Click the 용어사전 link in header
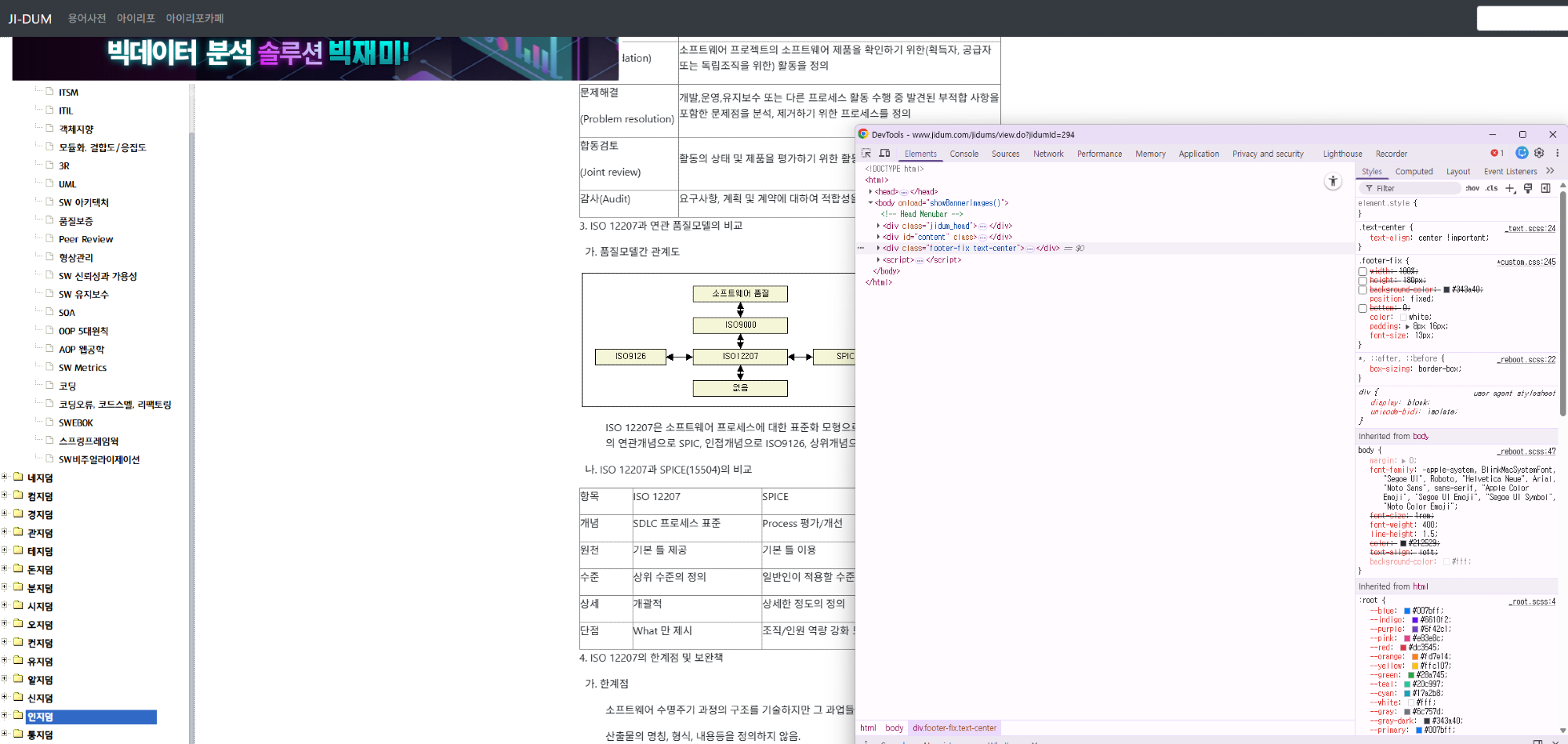Image resolution: width=1568 pixels, height=744 pixels. click(x=87, y=18)
